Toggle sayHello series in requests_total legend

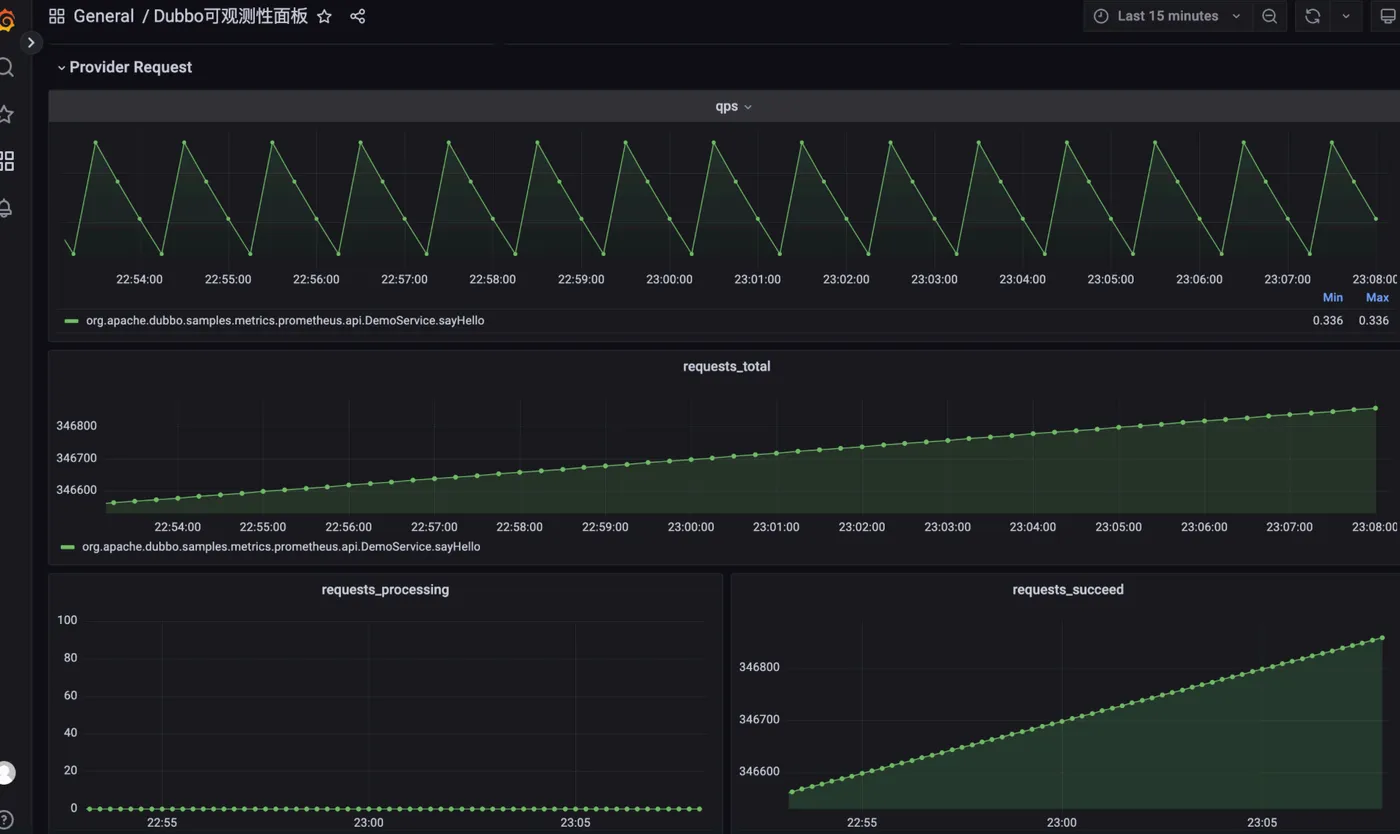[x=281, y=547]
